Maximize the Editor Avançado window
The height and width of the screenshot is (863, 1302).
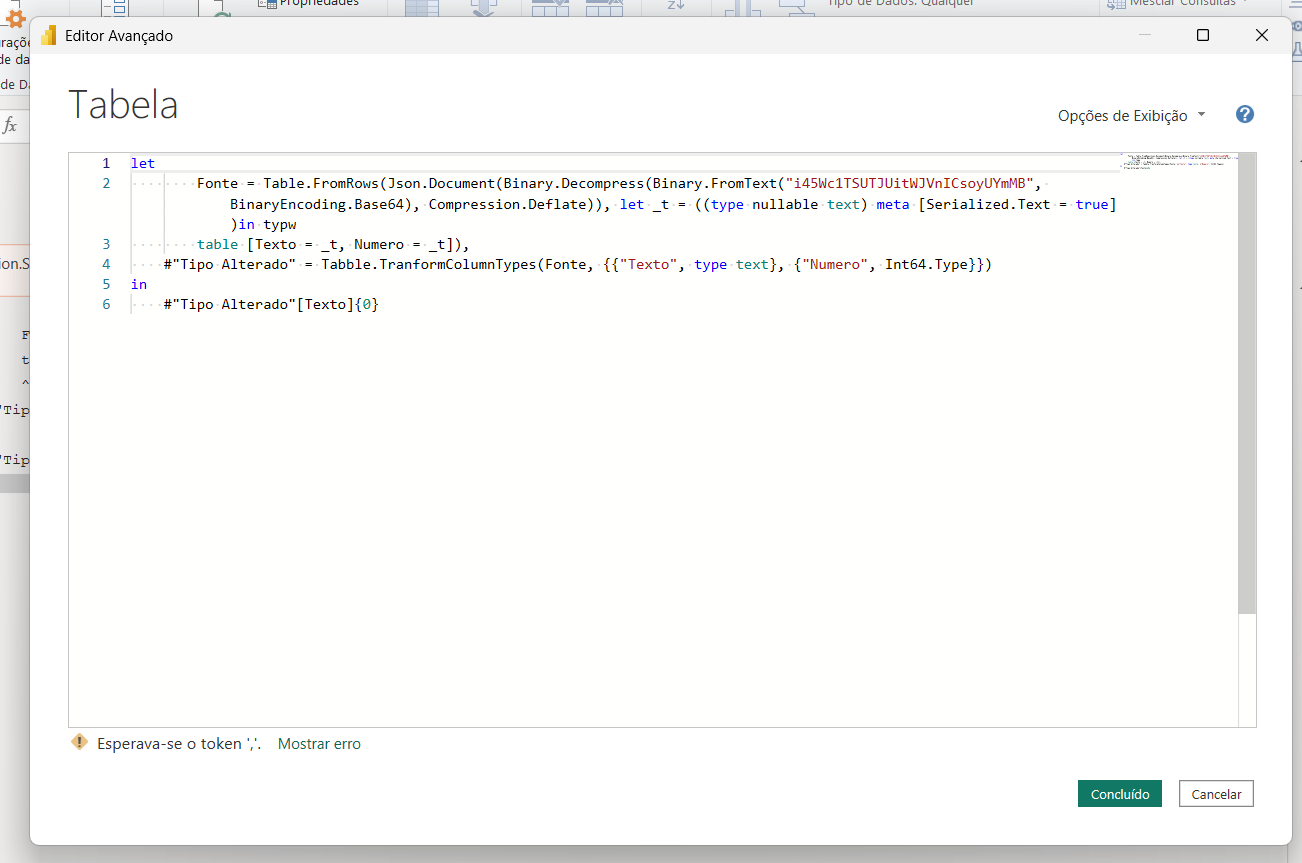[1203, 35]
